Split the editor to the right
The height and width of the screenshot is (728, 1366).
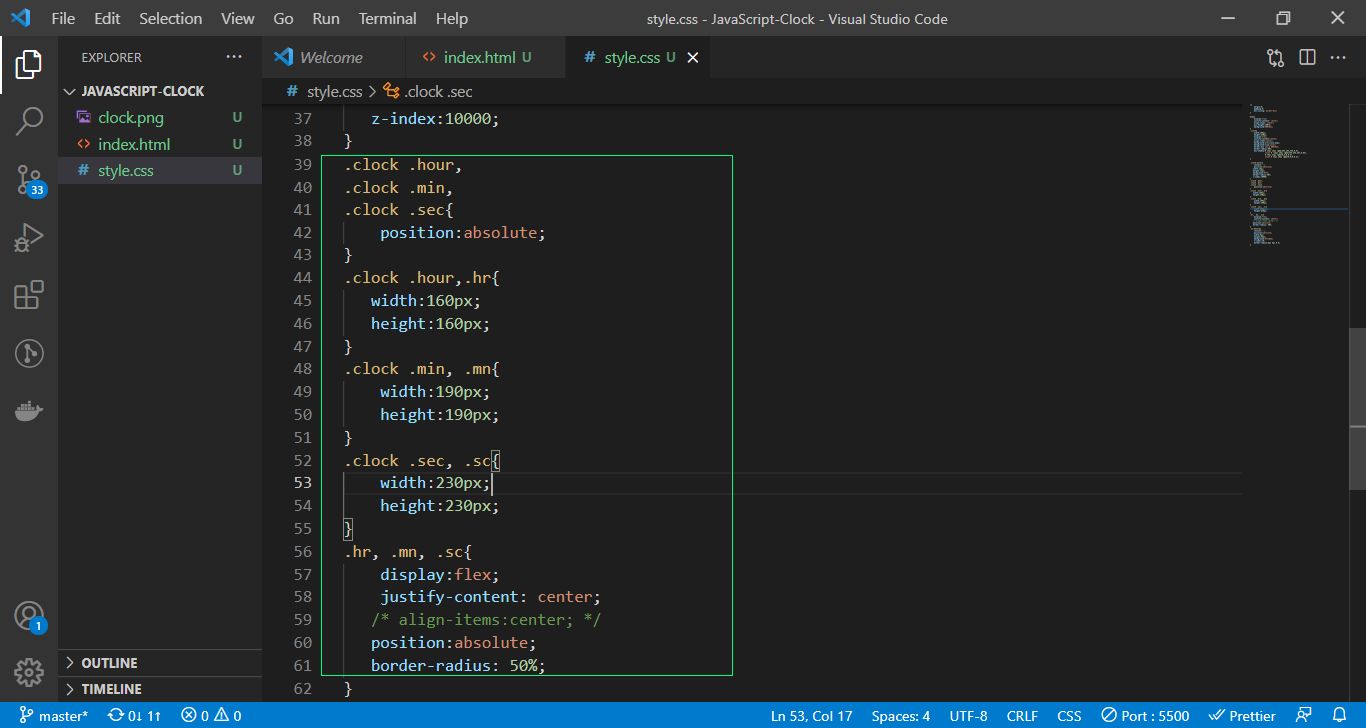click(x=1307, y=57)
